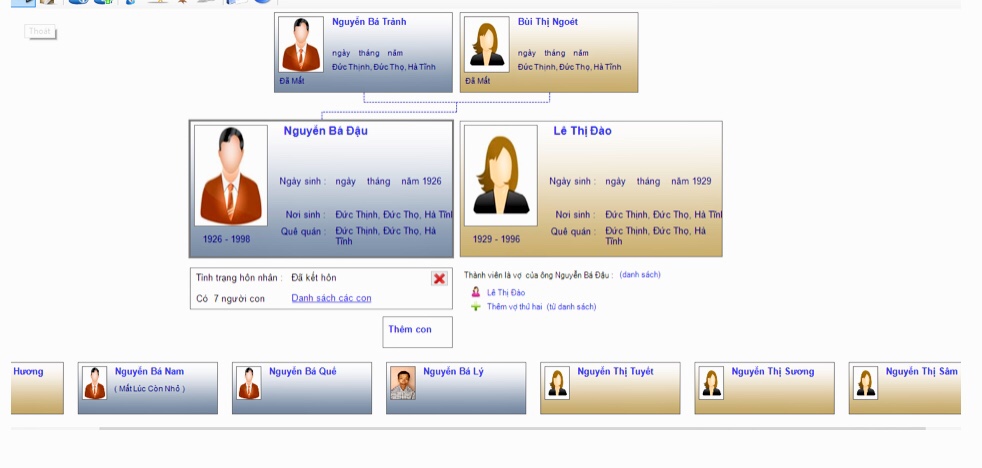
Task: Click the '1929 - 1996' lifespan text
Action: (x=496, y=239)
